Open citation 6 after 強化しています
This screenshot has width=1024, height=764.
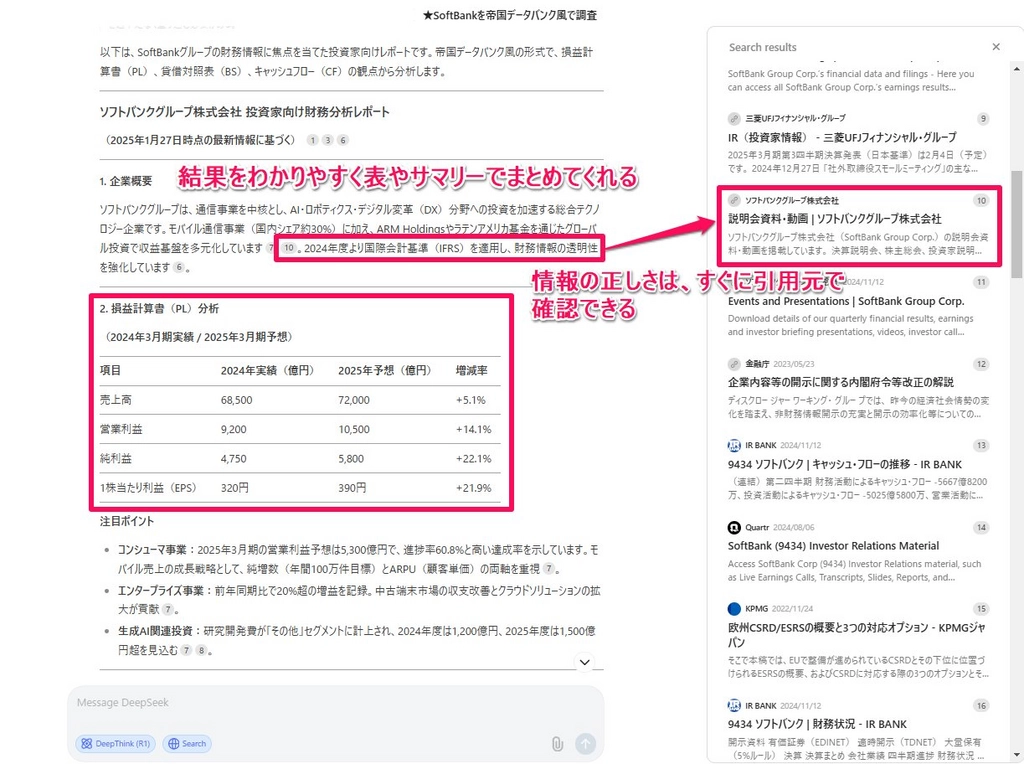[178, 267]
